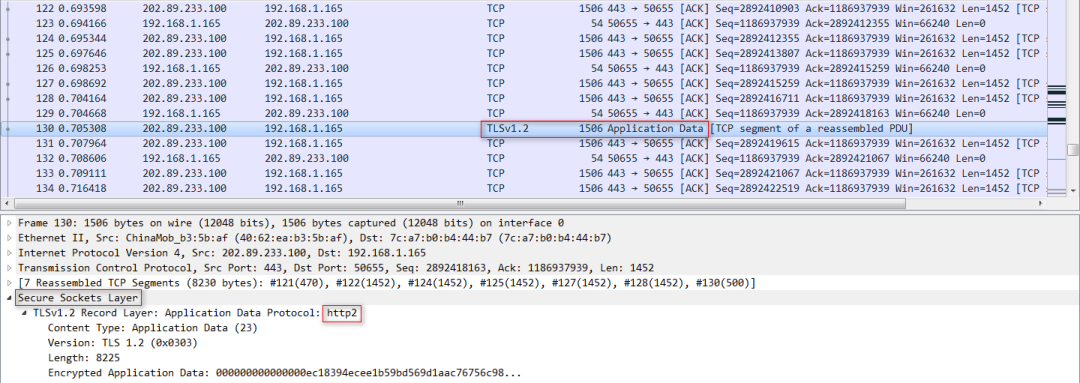Expand the 7 Reassembled TCP Segments node
This screenshot has height=383, width=1080.
[8, 283]
